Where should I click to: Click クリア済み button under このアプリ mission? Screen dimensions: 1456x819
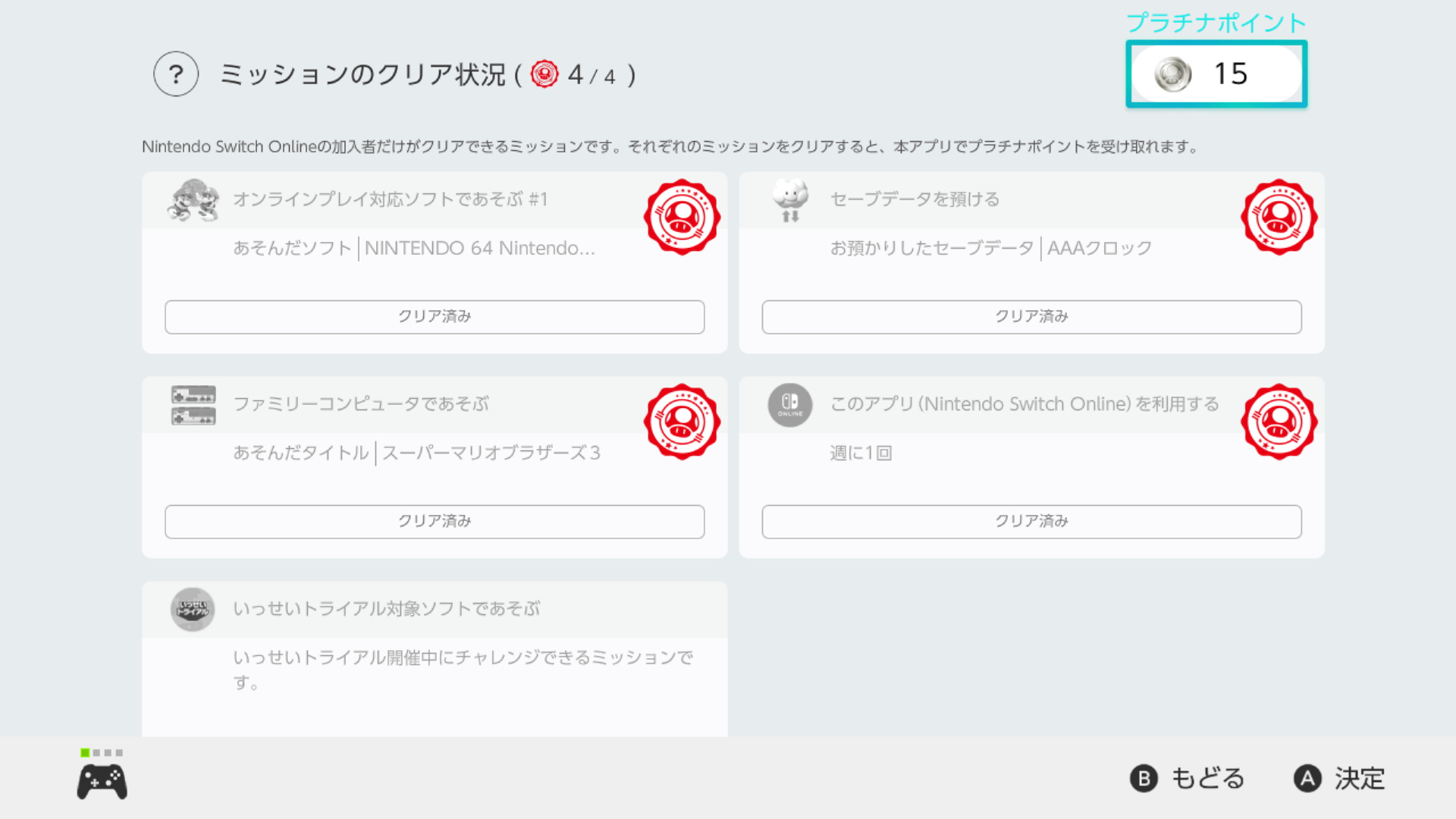click(1031, 522)
